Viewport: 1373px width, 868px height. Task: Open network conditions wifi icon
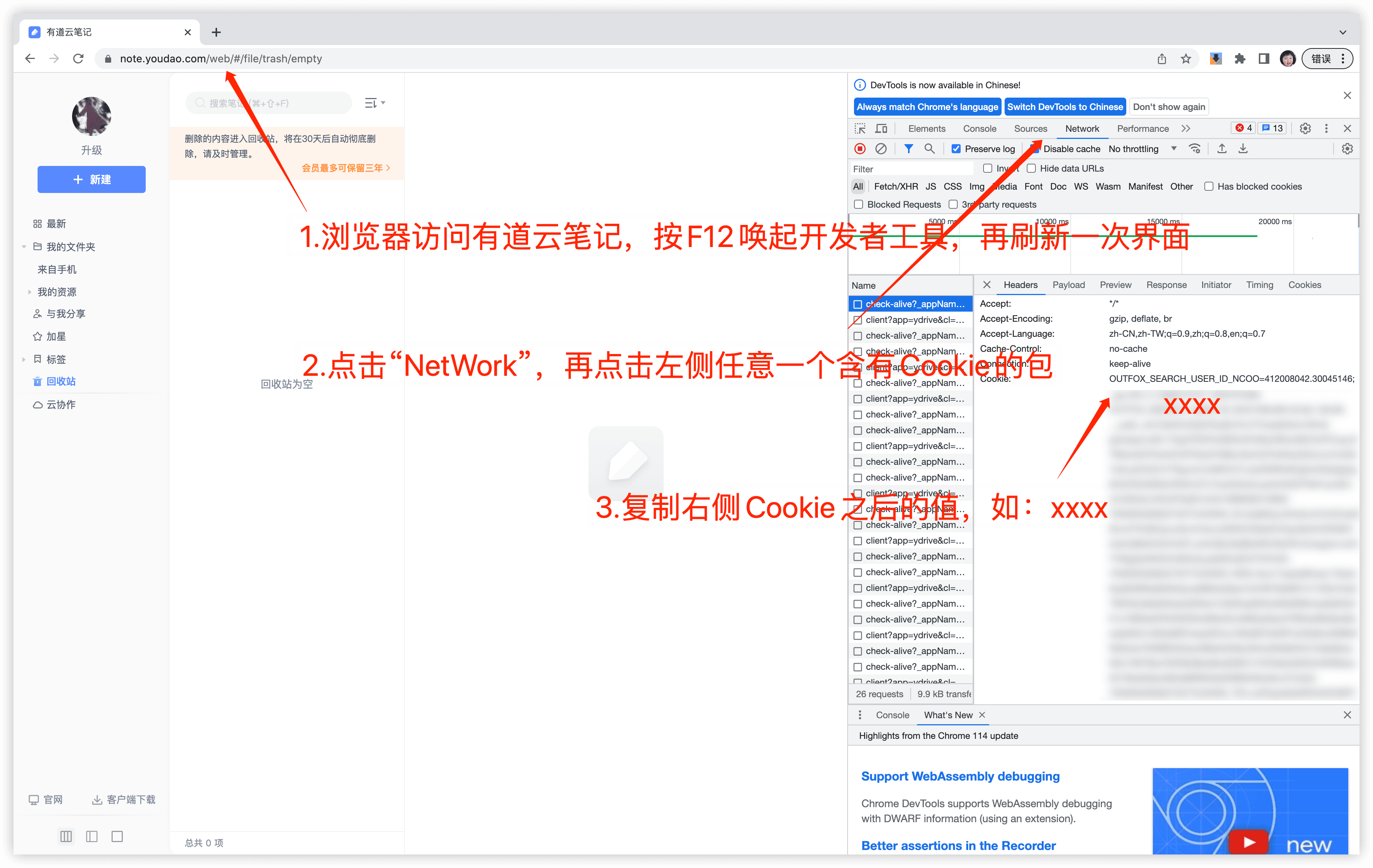(x=1195, y=149)
